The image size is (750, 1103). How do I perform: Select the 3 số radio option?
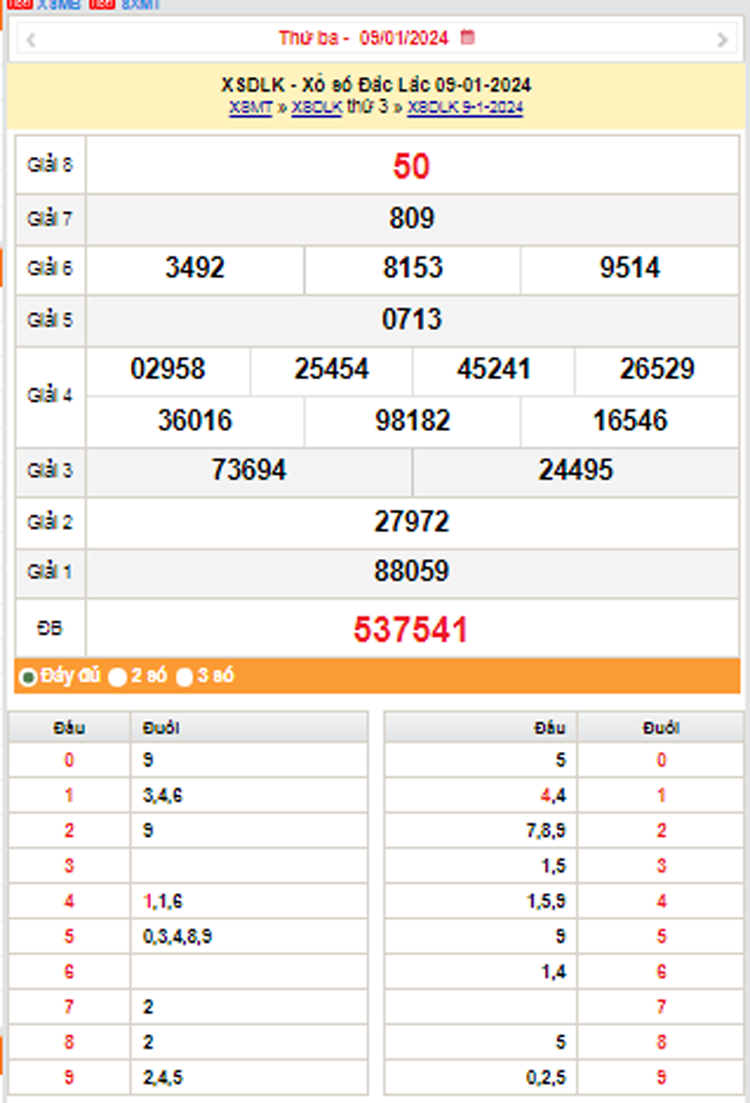click(x=184, y=677)
